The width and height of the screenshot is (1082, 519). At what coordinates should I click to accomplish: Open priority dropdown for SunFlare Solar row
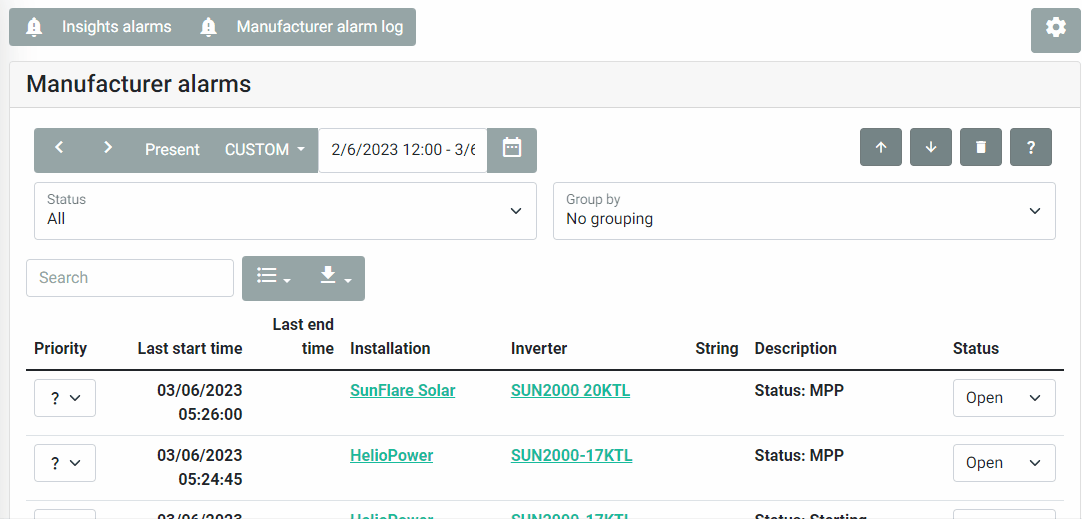65,398
